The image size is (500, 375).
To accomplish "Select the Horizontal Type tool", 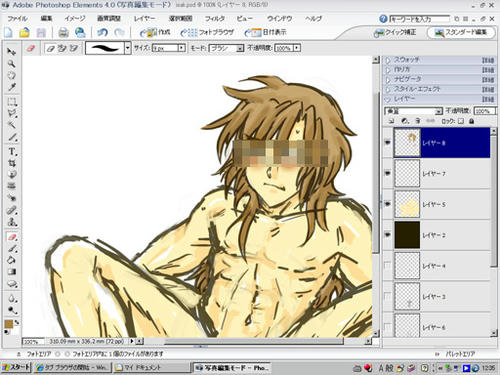I will tap(12, 152).
